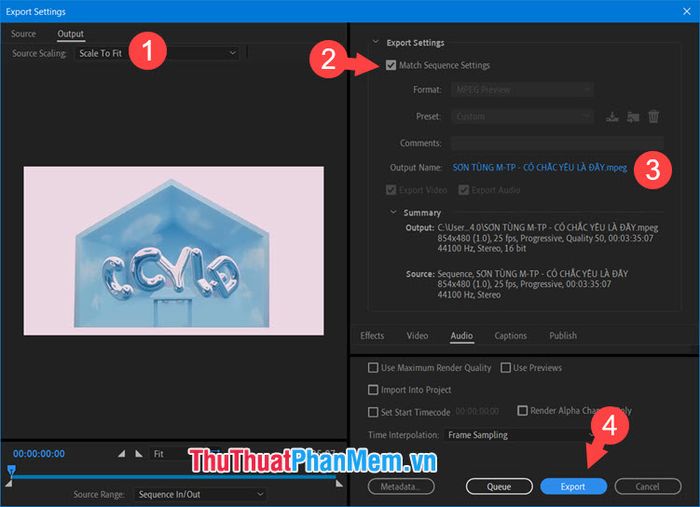Check Import Into Project option
The width and height of the screenshot is (700, 507).
[x=373, y=390]
